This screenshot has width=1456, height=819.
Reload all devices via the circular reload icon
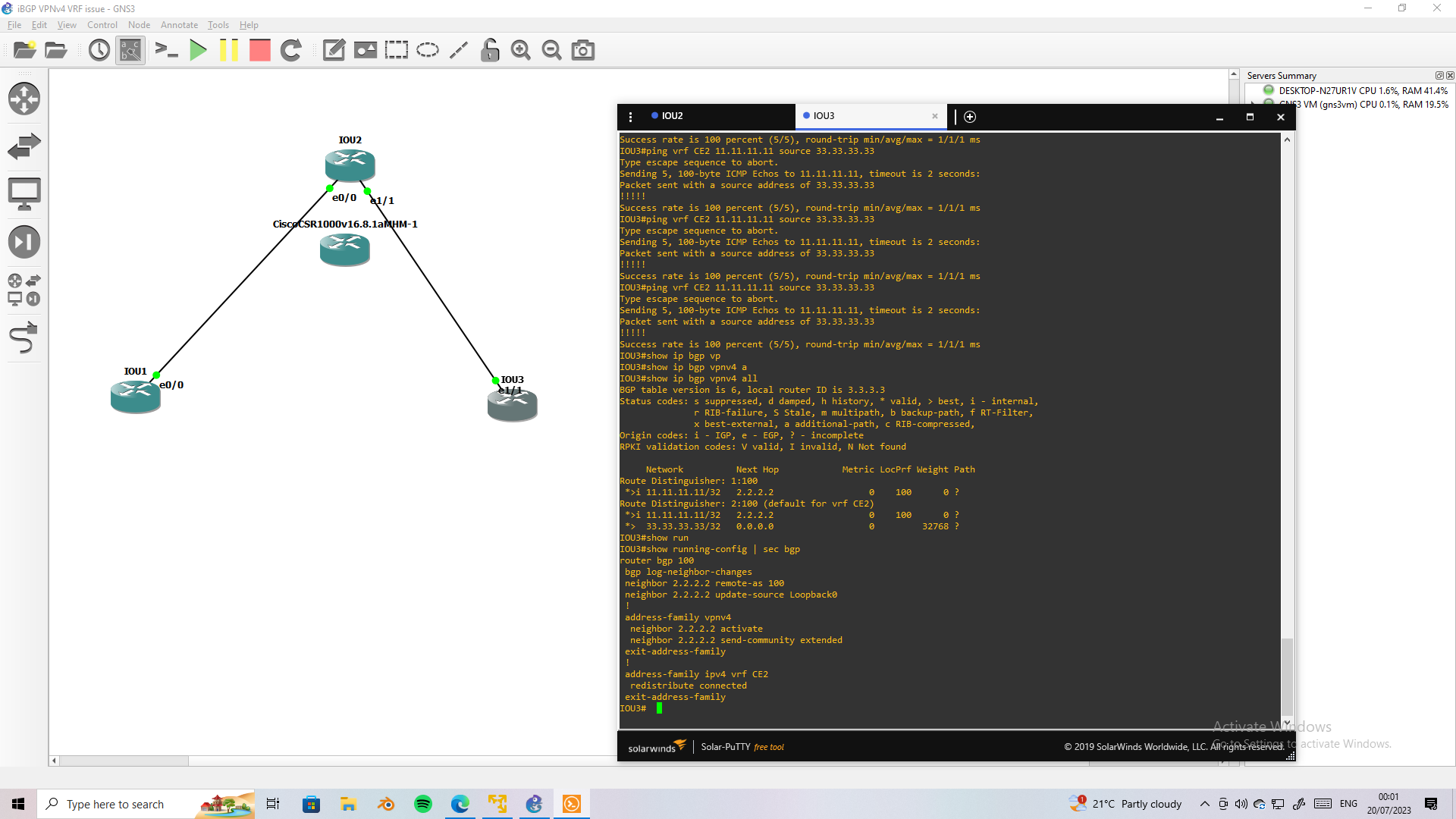[x=291, y=50]
